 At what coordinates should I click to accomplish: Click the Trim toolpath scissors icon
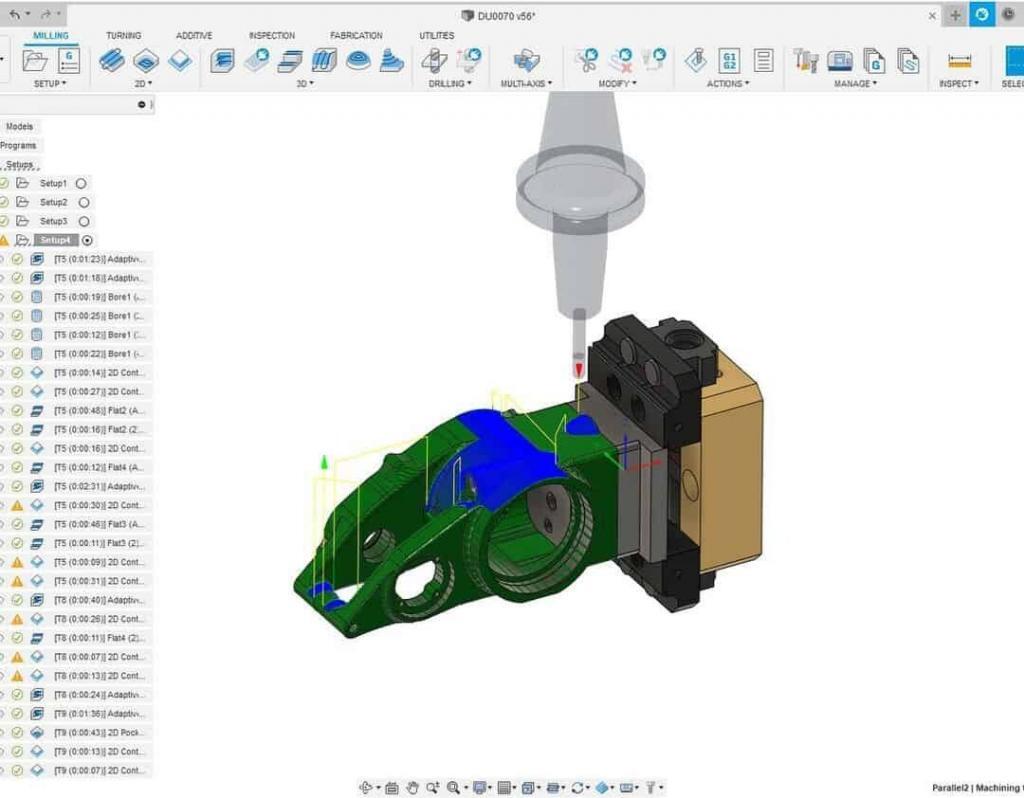tap(586, 60)
